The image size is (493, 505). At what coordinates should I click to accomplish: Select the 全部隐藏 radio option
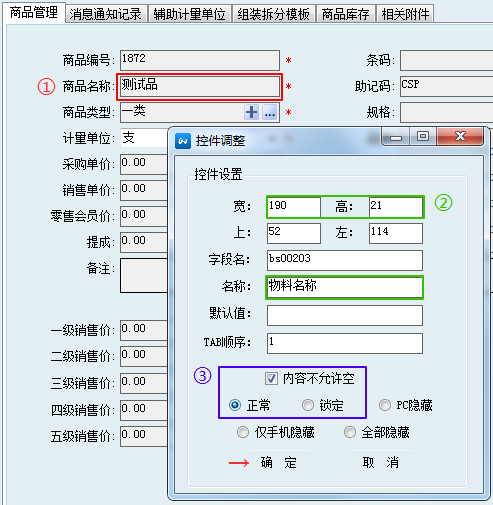coord(350,432)
